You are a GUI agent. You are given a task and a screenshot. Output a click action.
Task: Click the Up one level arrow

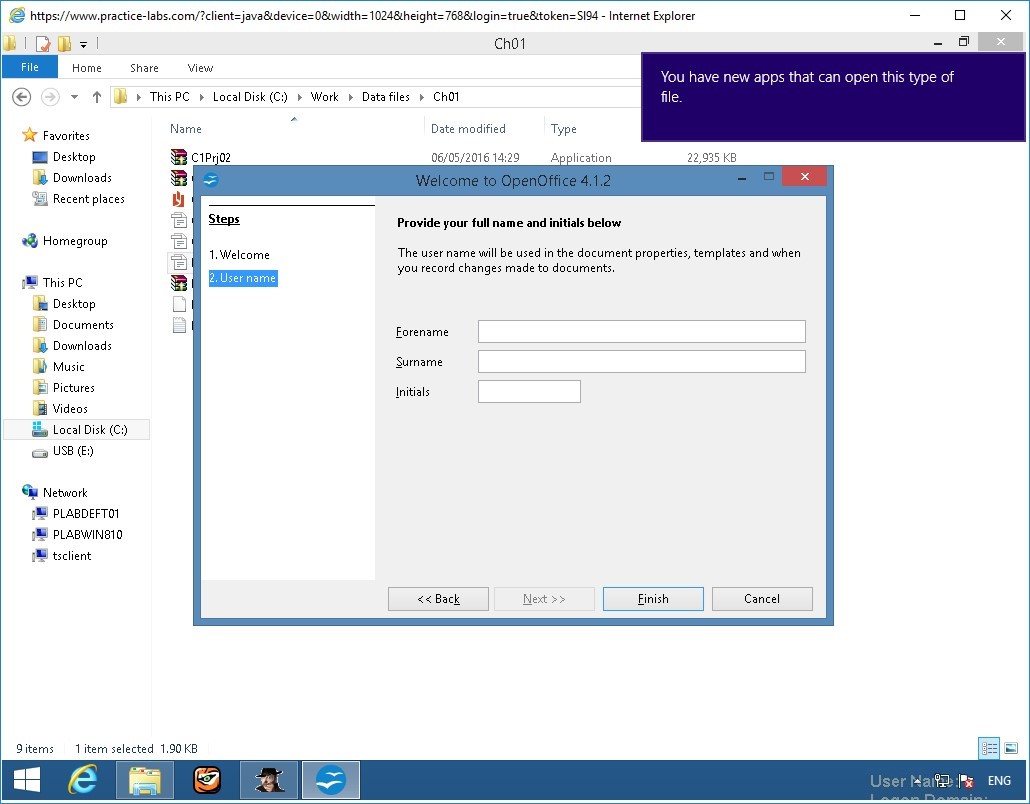pyautogui.click(x=97, y=97)
